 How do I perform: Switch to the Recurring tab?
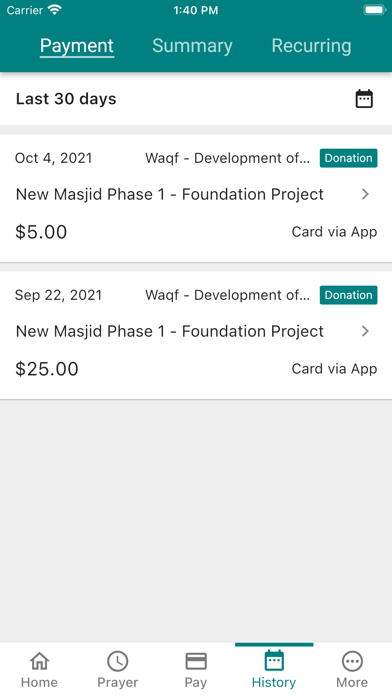coord(311,46)
